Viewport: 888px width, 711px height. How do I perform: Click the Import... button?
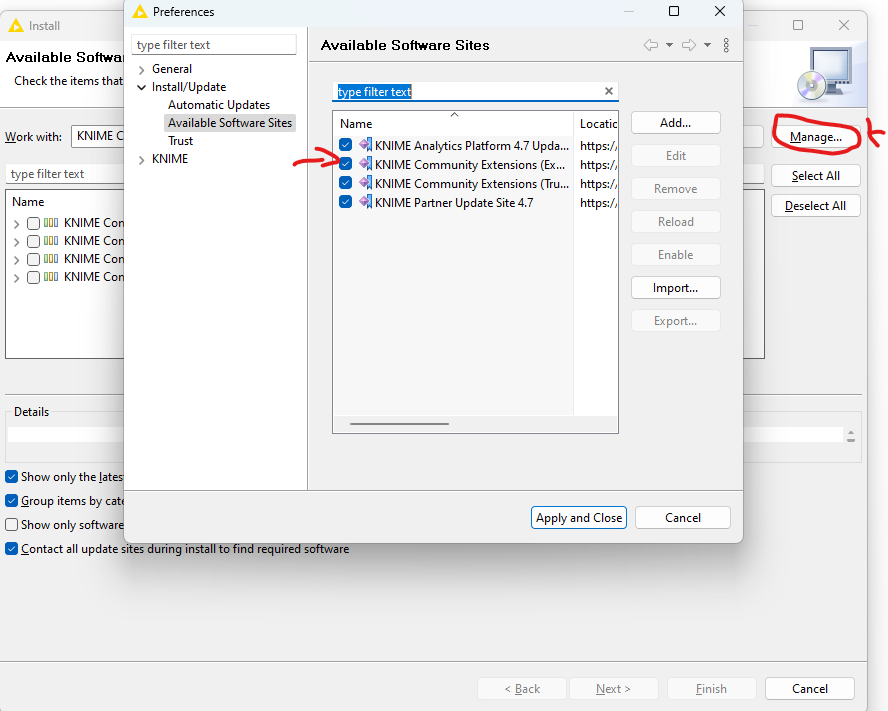(x=676, y=288)
